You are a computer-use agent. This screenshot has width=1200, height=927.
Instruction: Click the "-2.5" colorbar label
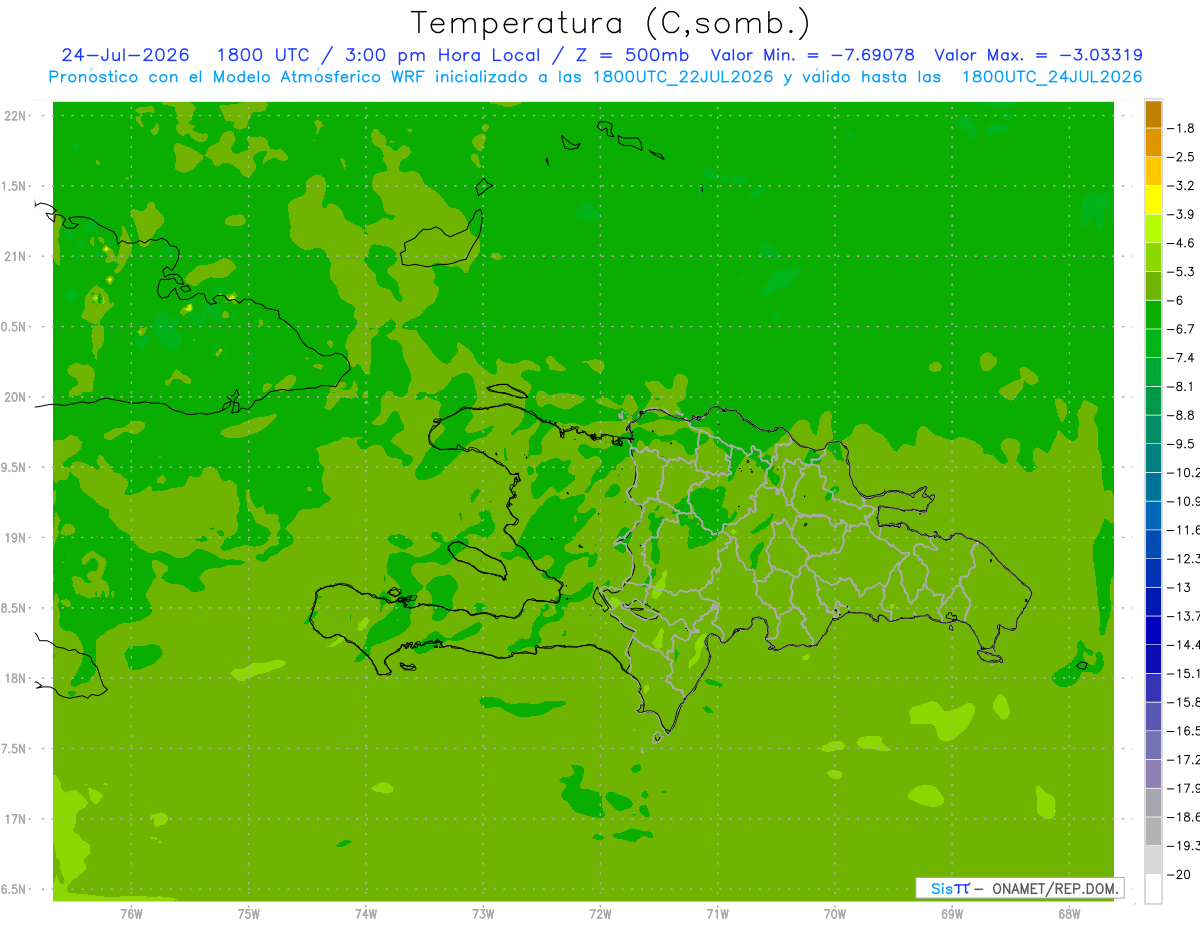[x=1182, y=157]
